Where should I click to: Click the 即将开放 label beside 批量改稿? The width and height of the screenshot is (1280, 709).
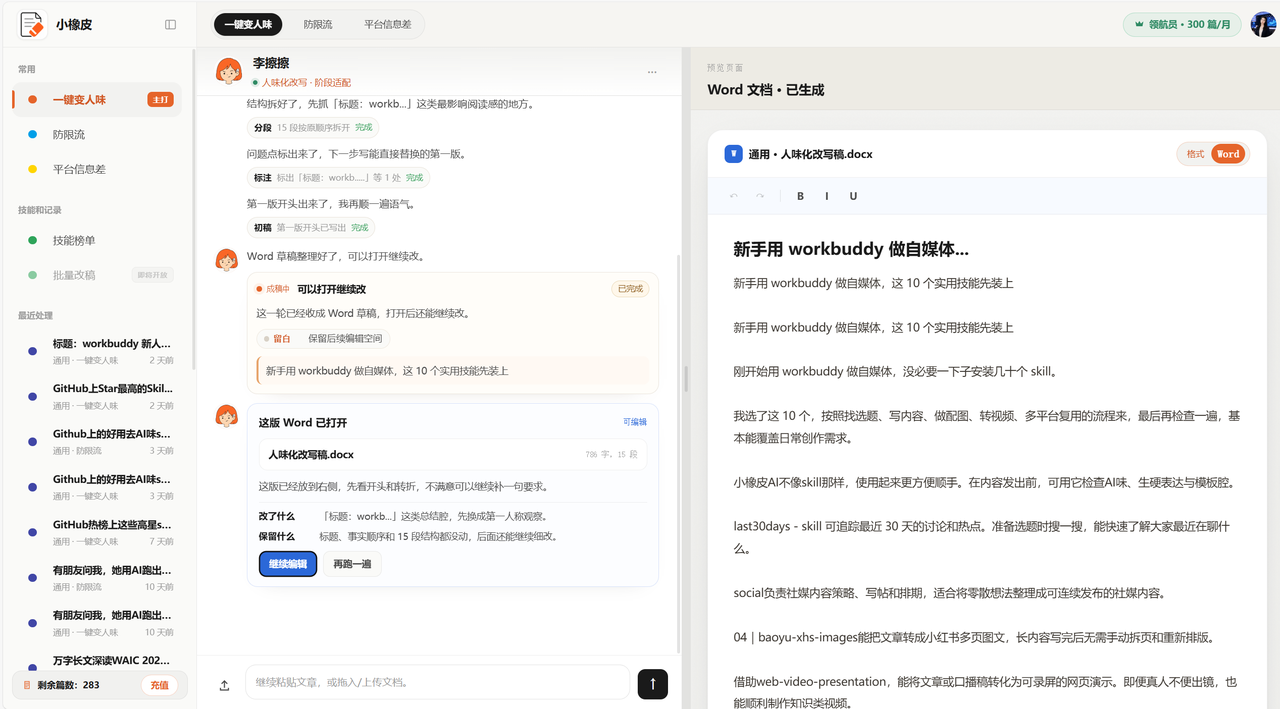click(152, 275)
